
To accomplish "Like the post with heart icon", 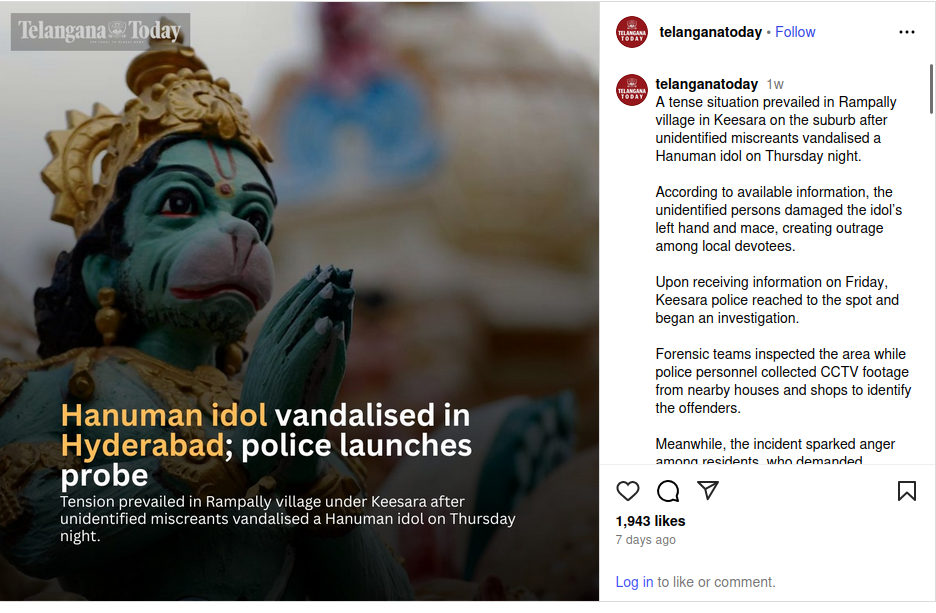I will pos(627,491).
